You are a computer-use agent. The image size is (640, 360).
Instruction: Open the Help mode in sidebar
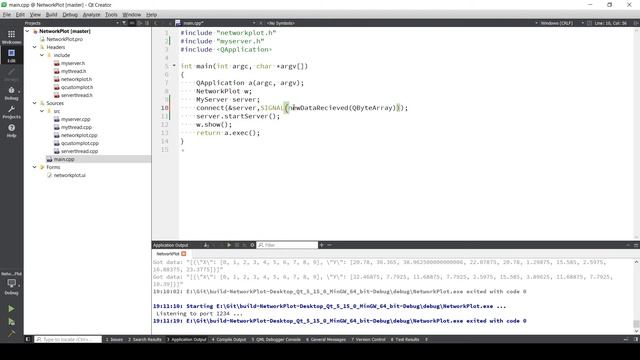[11, 131]
